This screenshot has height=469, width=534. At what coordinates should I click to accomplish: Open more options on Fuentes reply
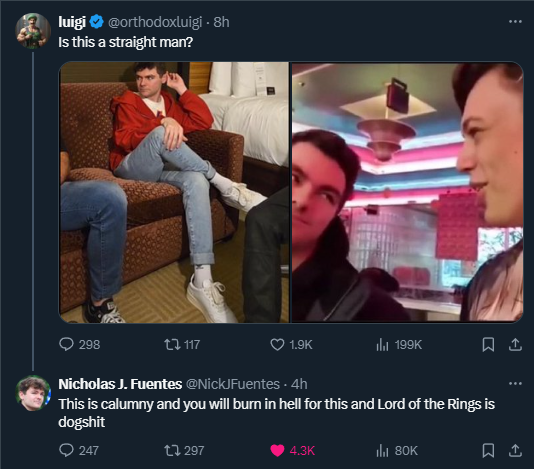[x=515, y=384]
